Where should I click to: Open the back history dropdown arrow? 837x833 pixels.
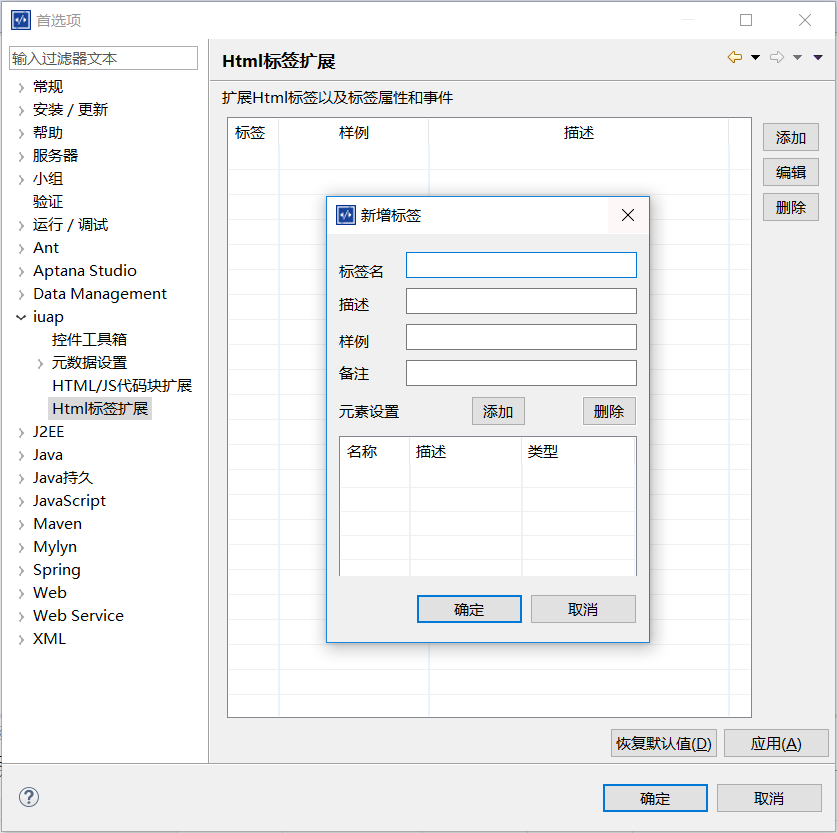click(755, 58)
